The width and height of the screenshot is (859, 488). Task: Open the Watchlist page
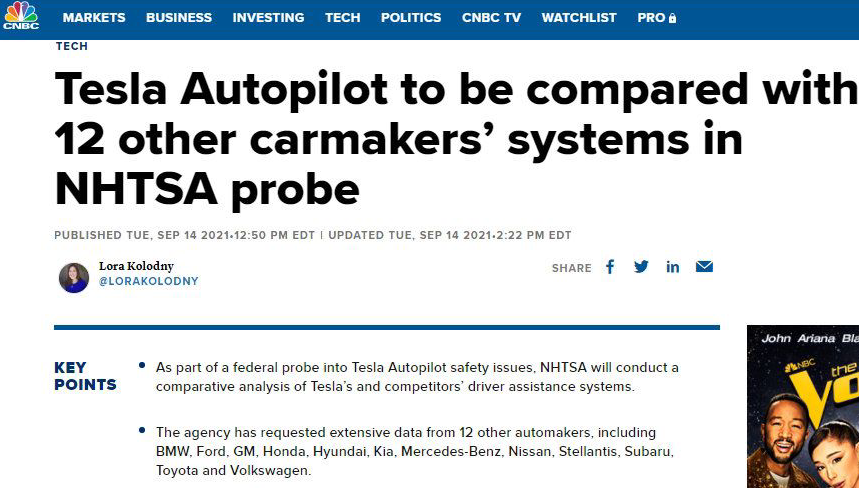click(579, 18)
